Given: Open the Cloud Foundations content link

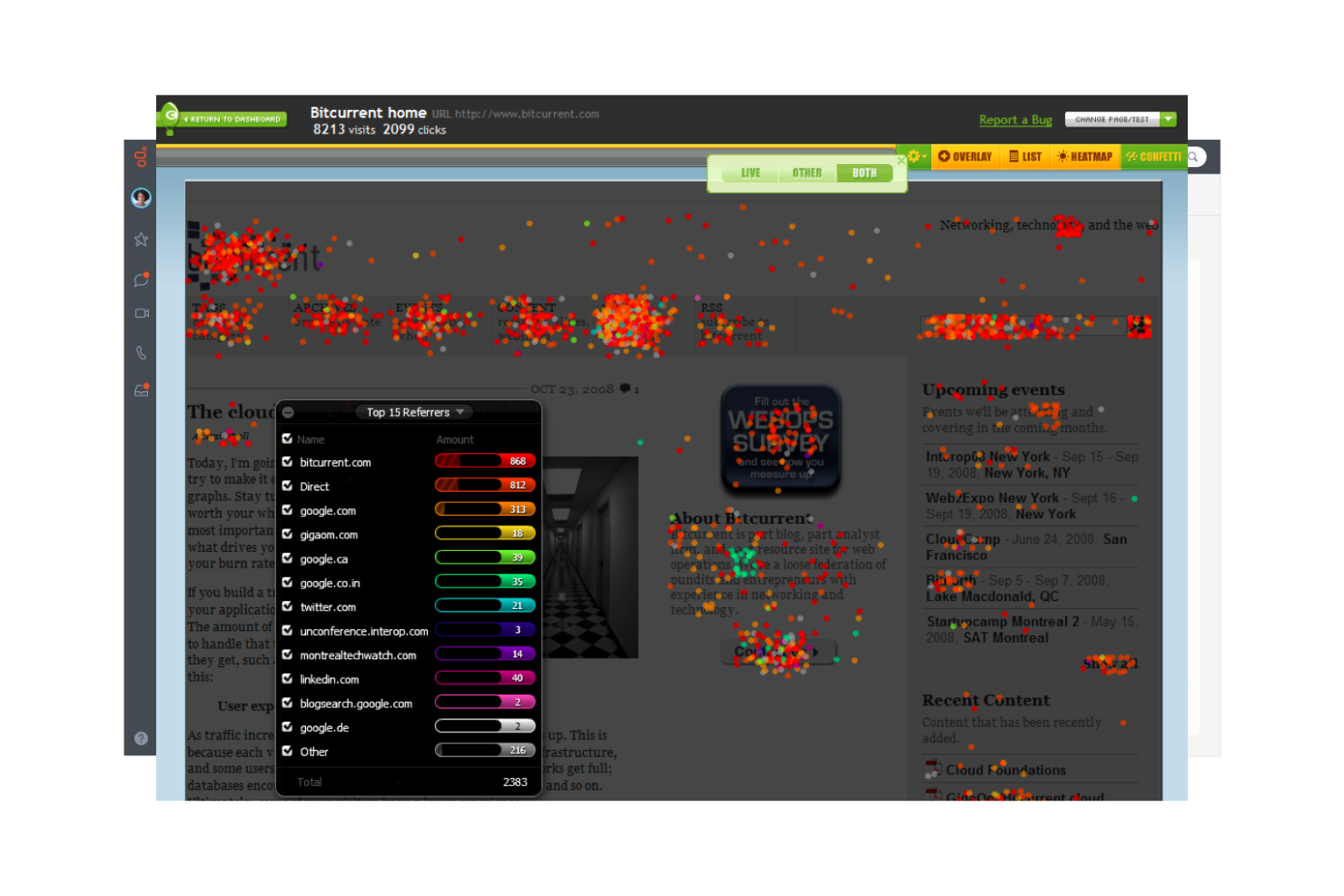Looking at the screenshot, I should click(1006, 770).
